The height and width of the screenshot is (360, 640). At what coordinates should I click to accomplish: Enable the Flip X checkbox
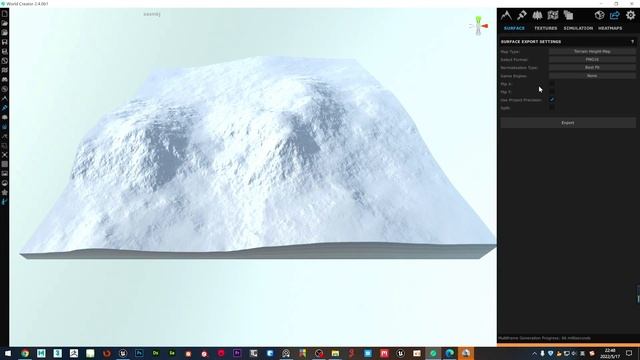tap(552, 84)
